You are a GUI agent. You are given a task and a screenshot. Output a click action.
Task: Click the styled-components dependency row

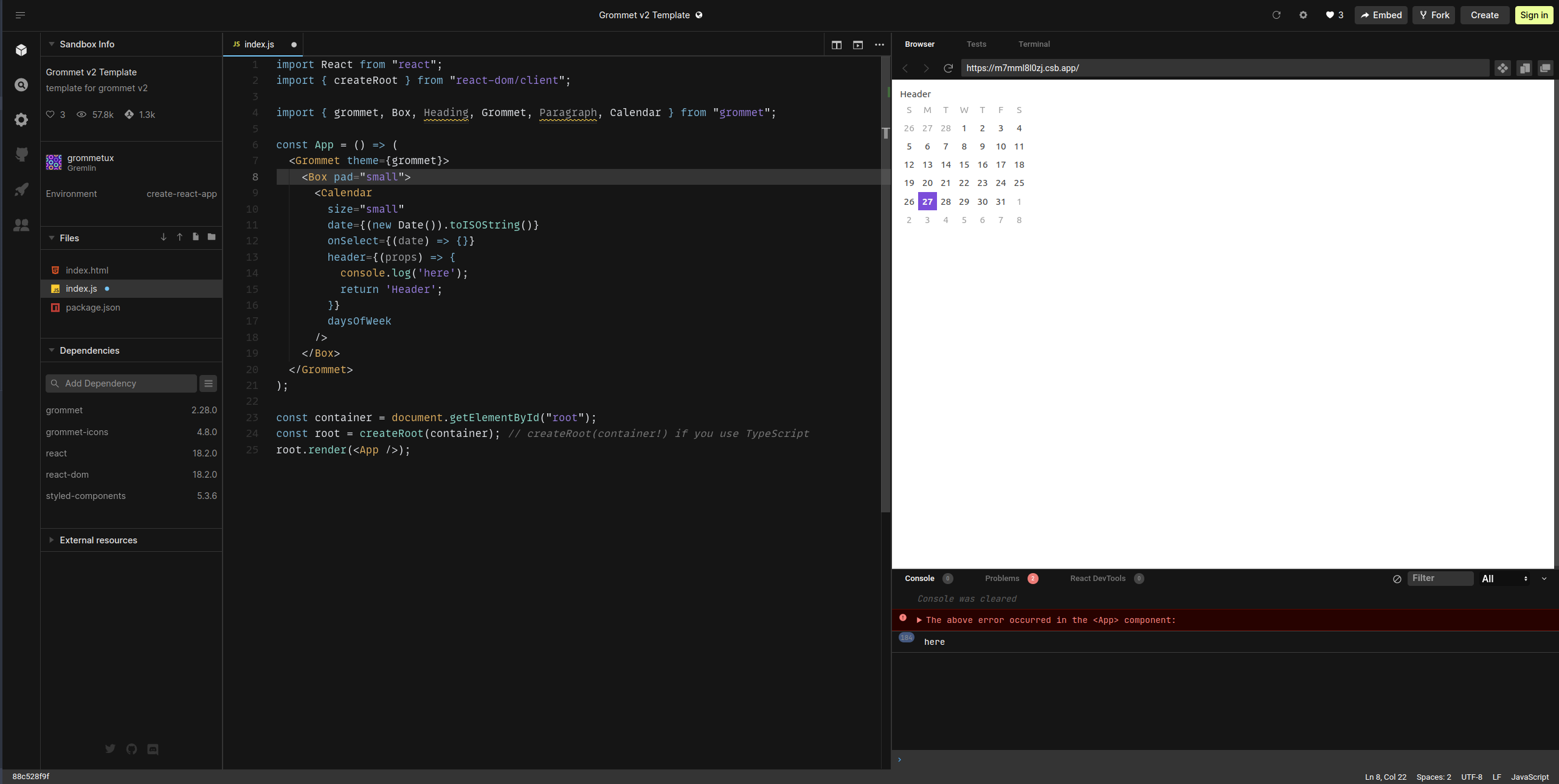pyautogui.click(x=131, y=496)
